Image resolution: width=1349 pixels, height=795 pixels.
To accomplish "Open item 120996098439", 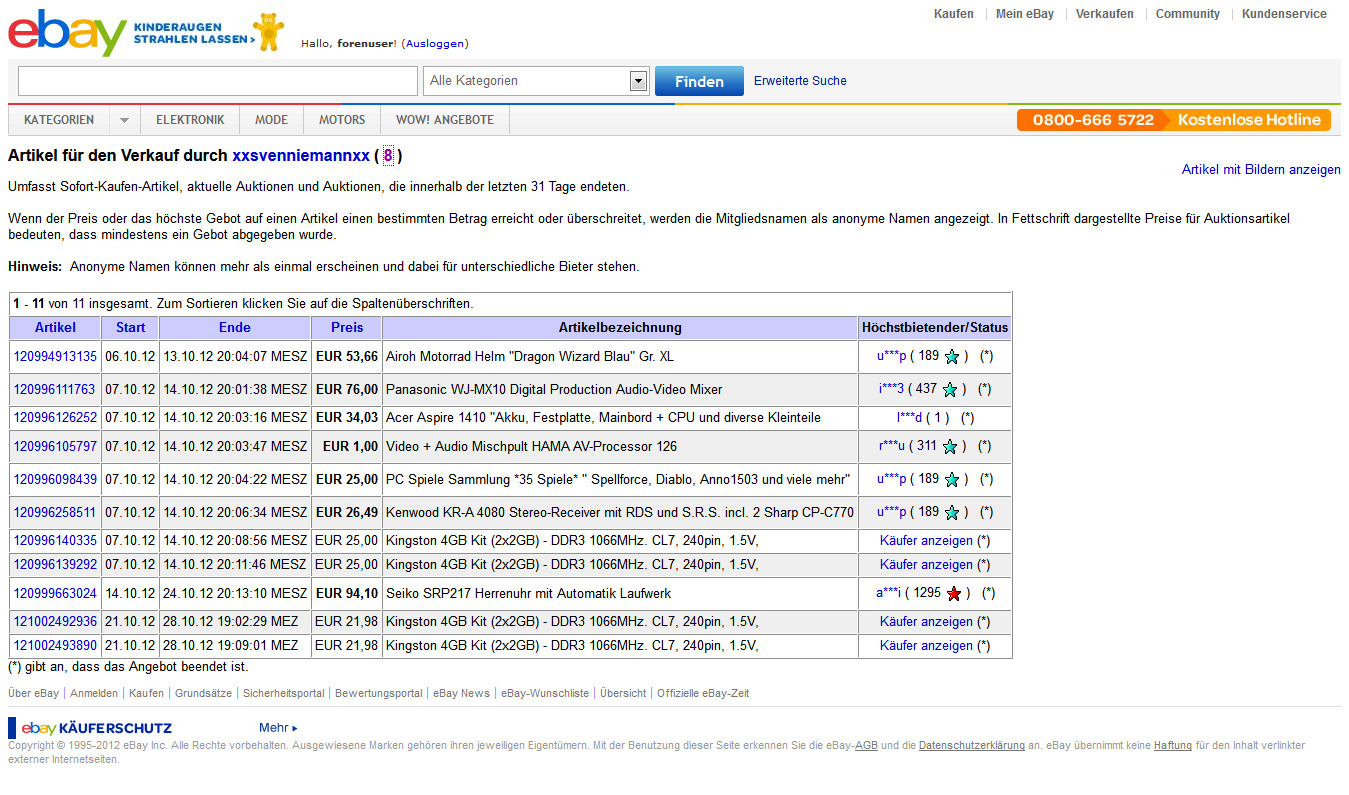I will tap(55, 480).
